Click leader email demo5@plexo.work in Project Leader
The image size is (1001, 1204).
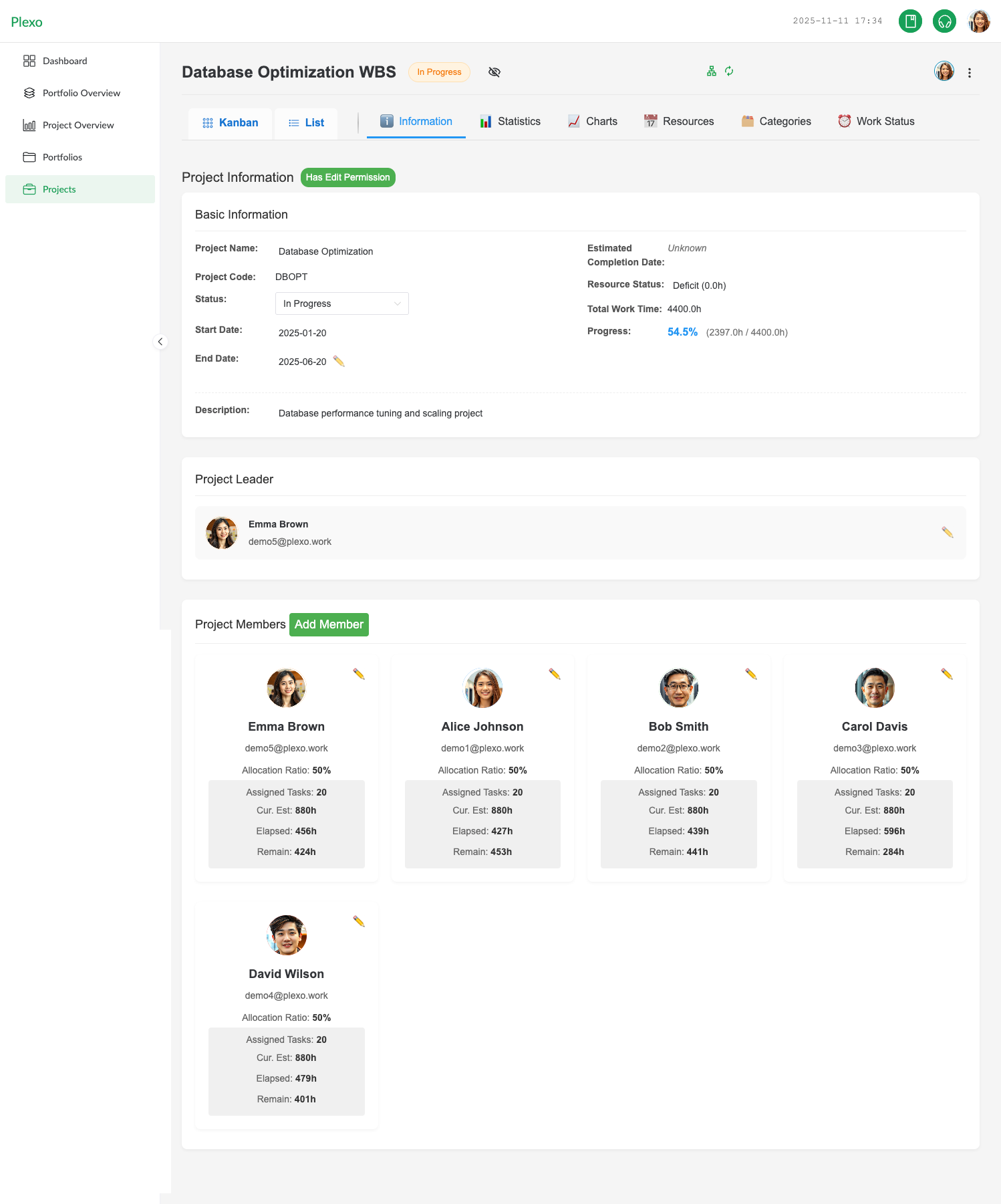pyautogui.click(x=290, y=541)
